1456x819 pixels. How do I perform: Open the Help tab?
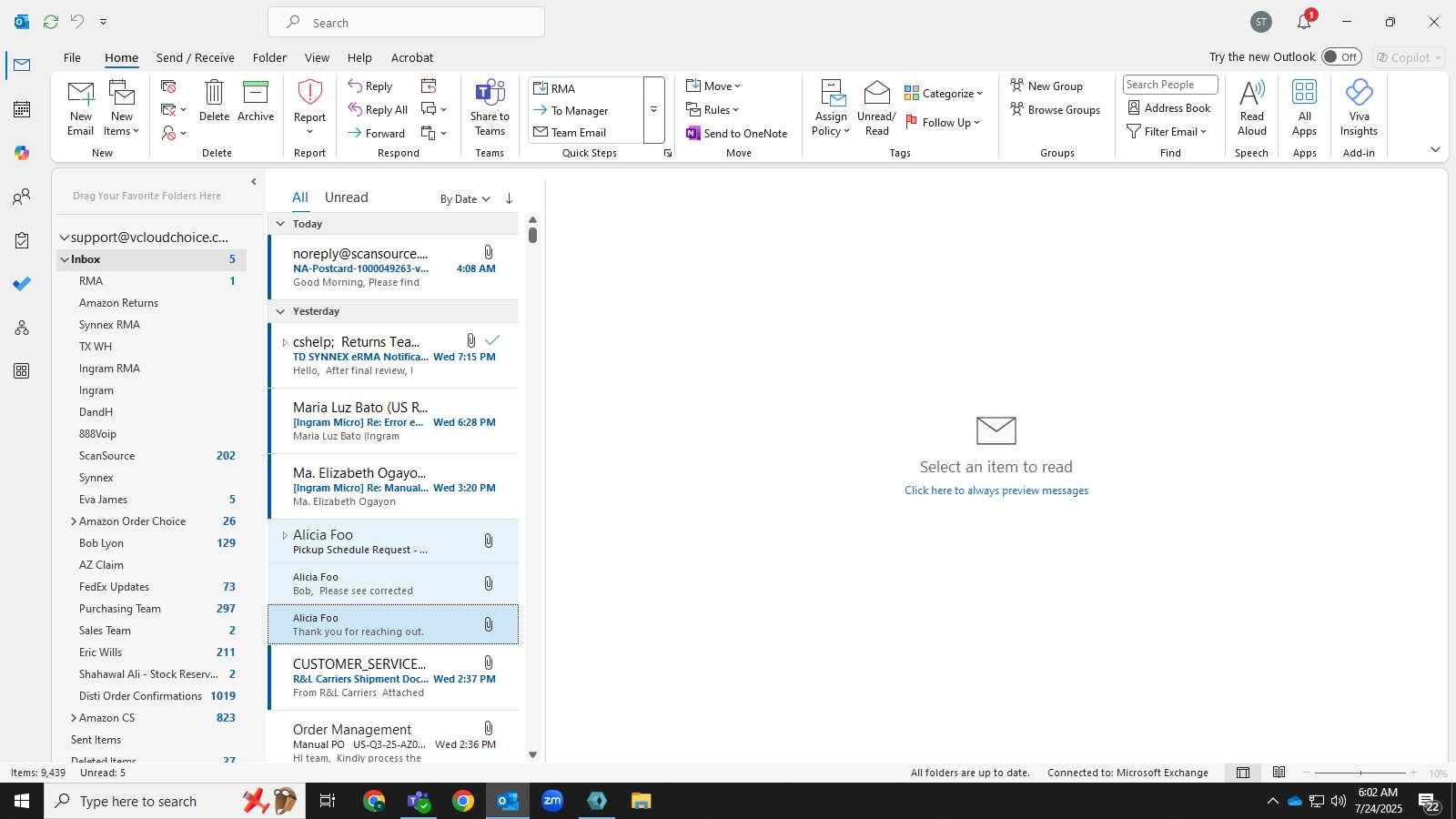[359, 57]
